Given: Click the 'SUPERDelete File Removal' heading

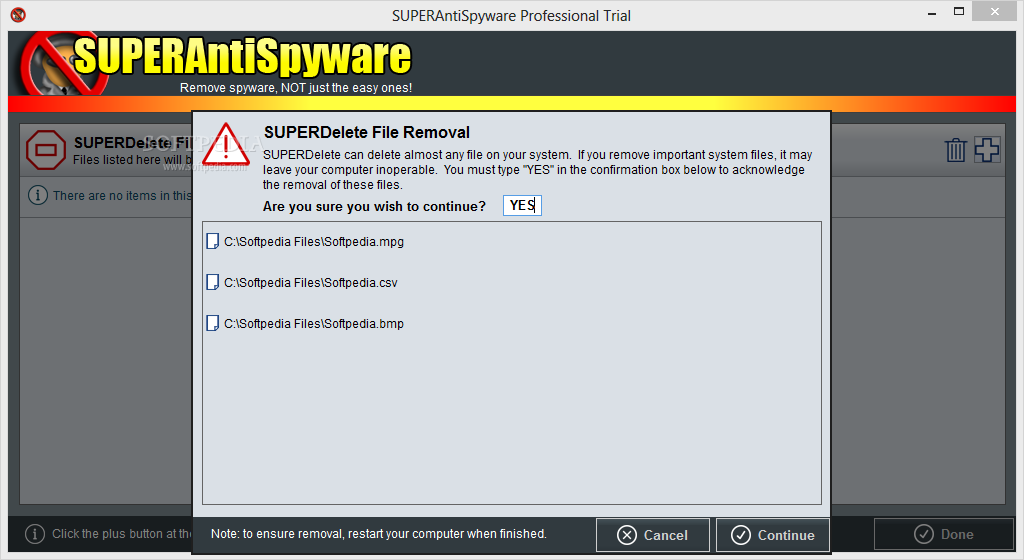Looking at the screenshot, I should click(x=366, y=132).
